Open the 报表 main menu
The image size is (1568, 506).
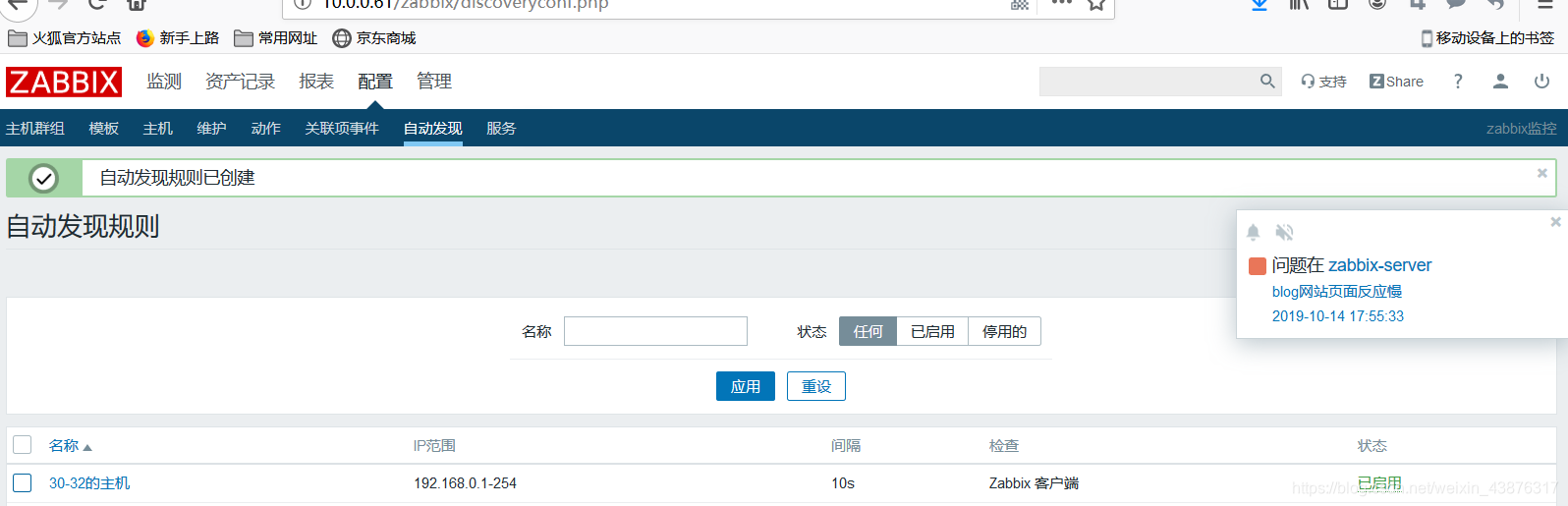click(316, 82)
